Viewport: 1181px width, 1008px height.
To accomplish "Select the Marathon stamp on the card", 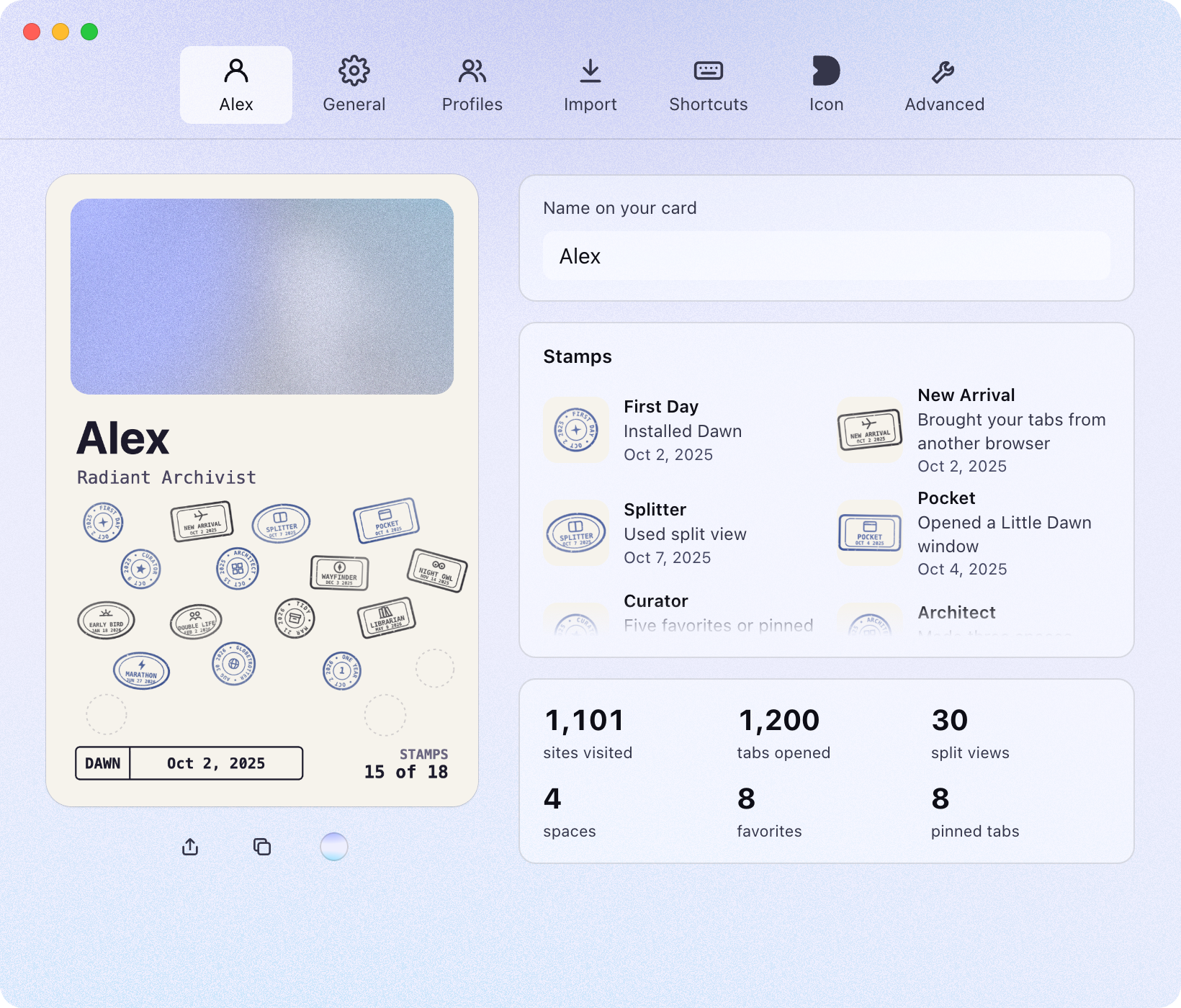I will [141, 671].
